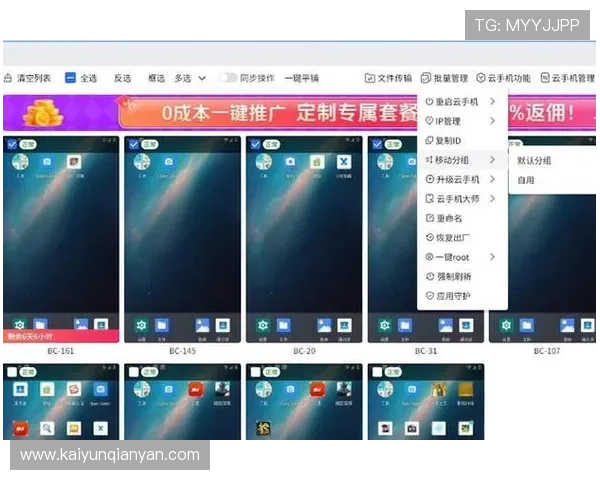Click the 框选 box select button
This screenshot has width=600, height=480.
click(156, 78)
